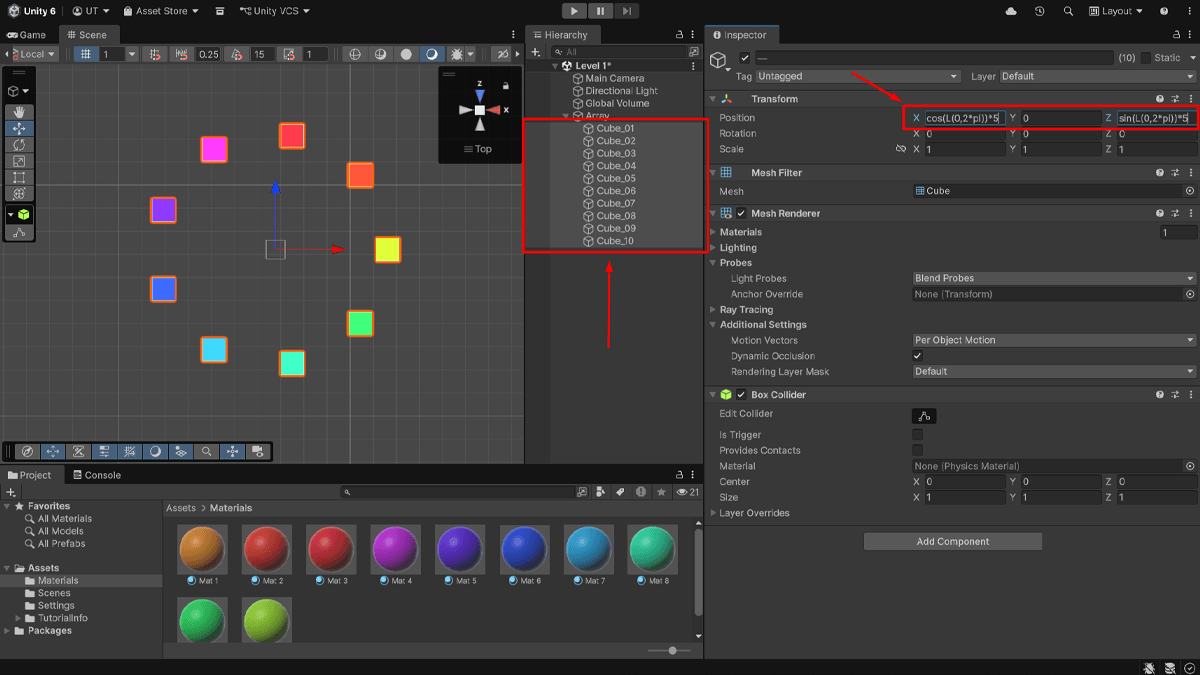Toggle the Dynamic Occlusion checkbox

tap(918, 356)
